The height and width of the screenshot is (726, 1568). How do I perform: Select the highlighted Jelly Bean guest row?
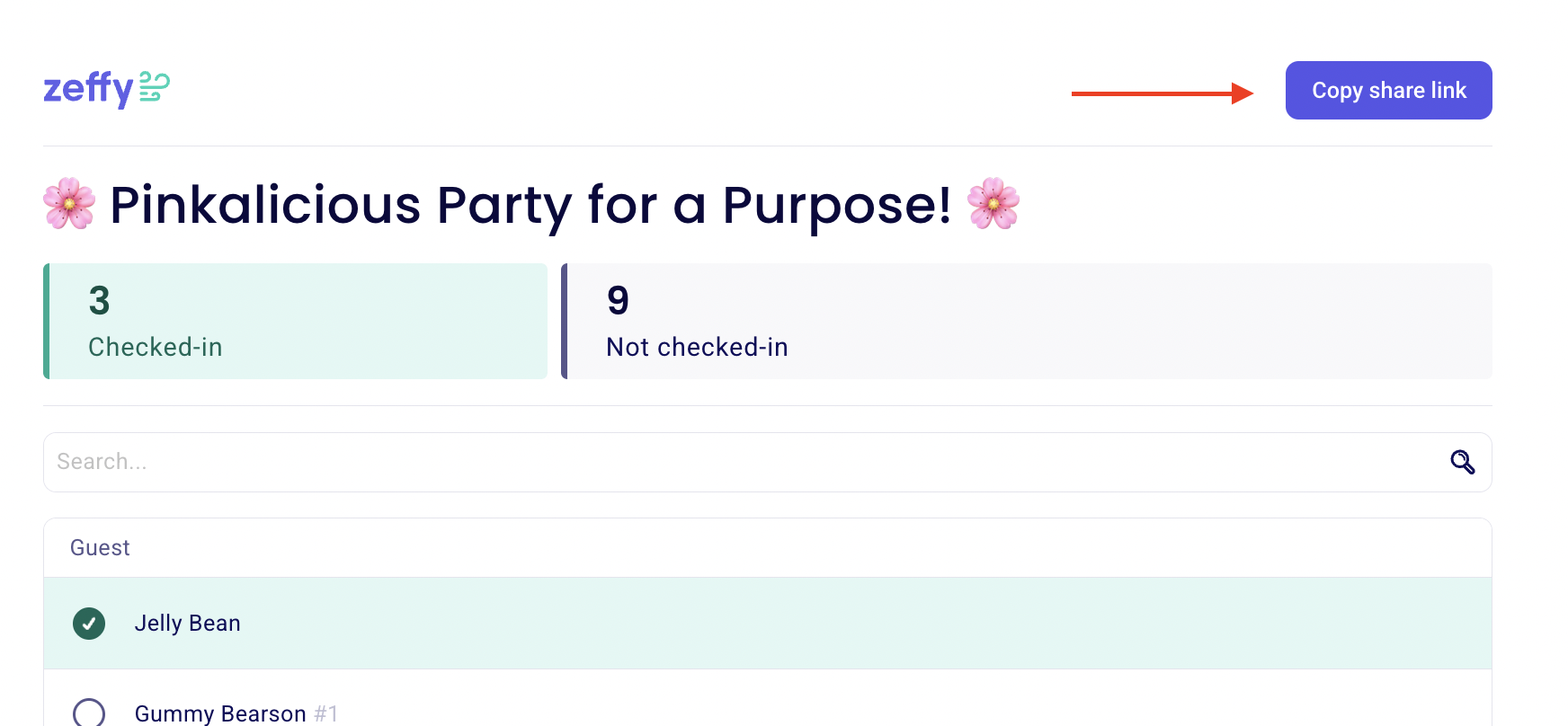point(539,623)
